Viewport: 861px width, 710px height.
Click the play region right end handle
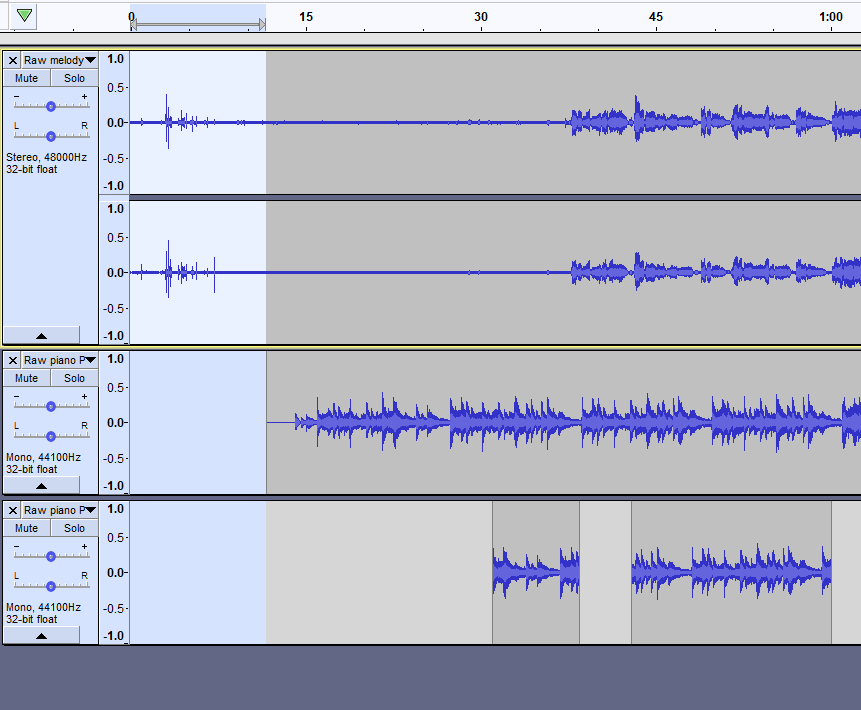262,24
